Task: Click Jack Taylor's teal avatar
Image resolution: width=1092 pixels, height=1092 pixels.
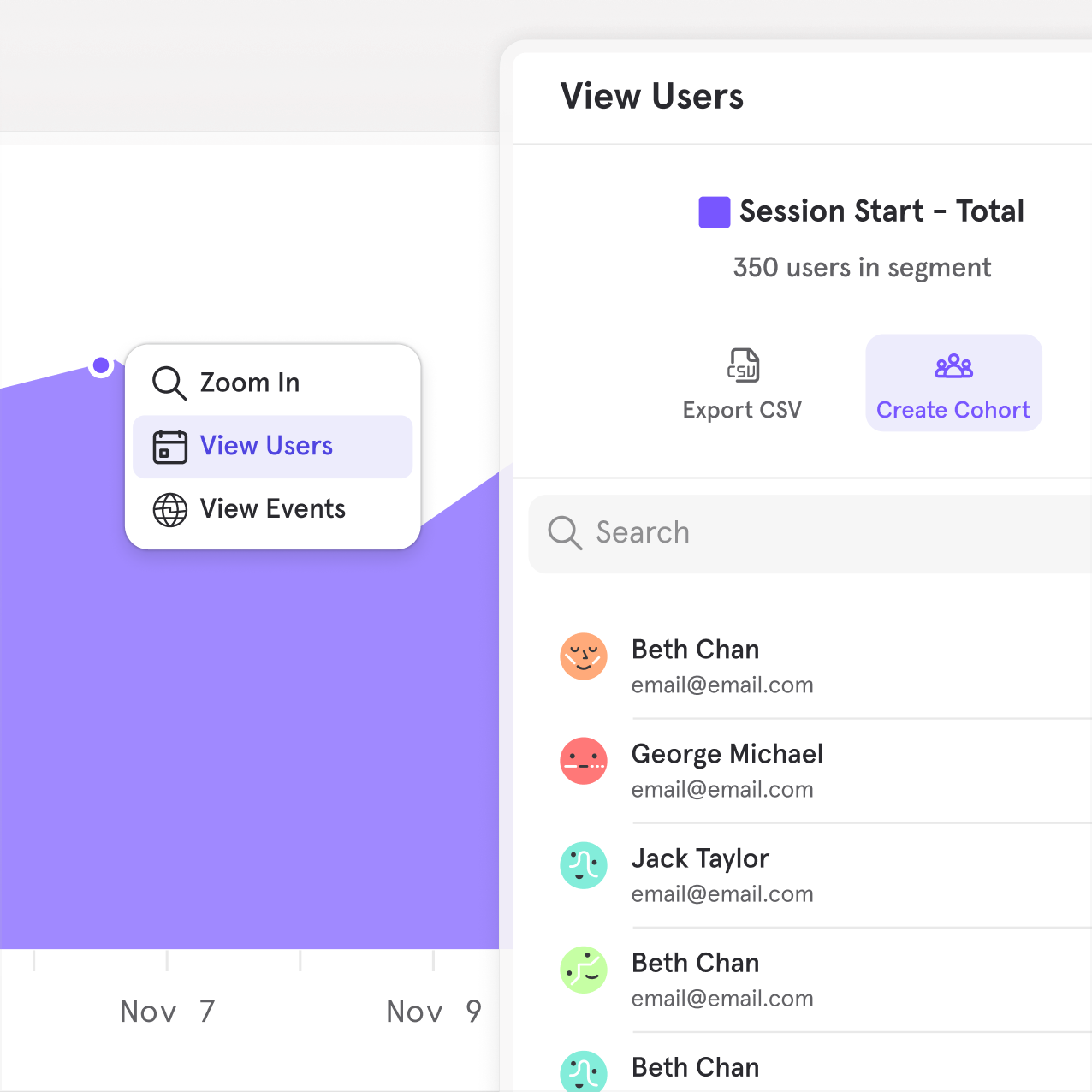Action: pos(584,865)
